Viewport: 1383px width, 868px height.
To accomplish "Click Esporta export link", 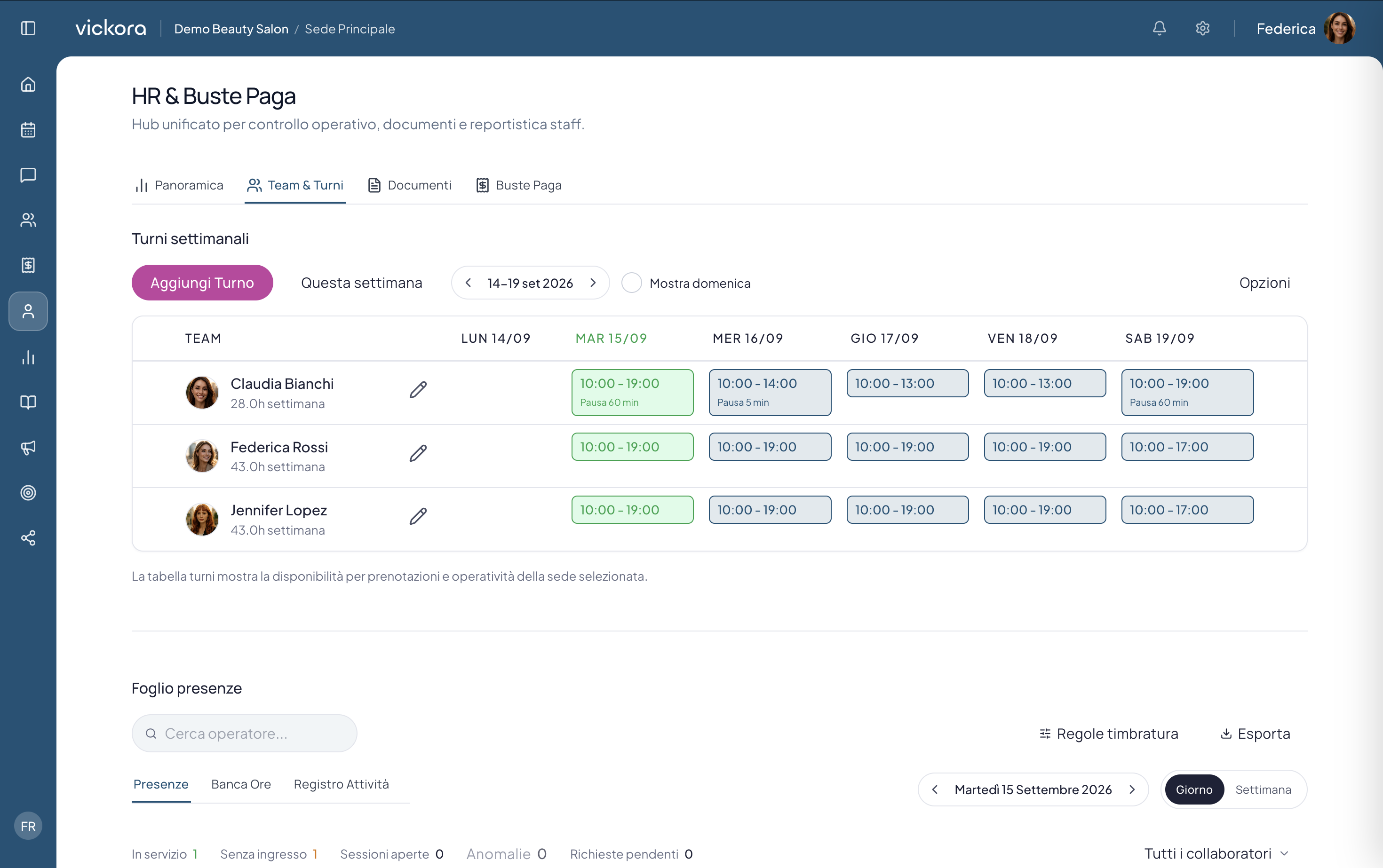I will tap(1255, 733).
